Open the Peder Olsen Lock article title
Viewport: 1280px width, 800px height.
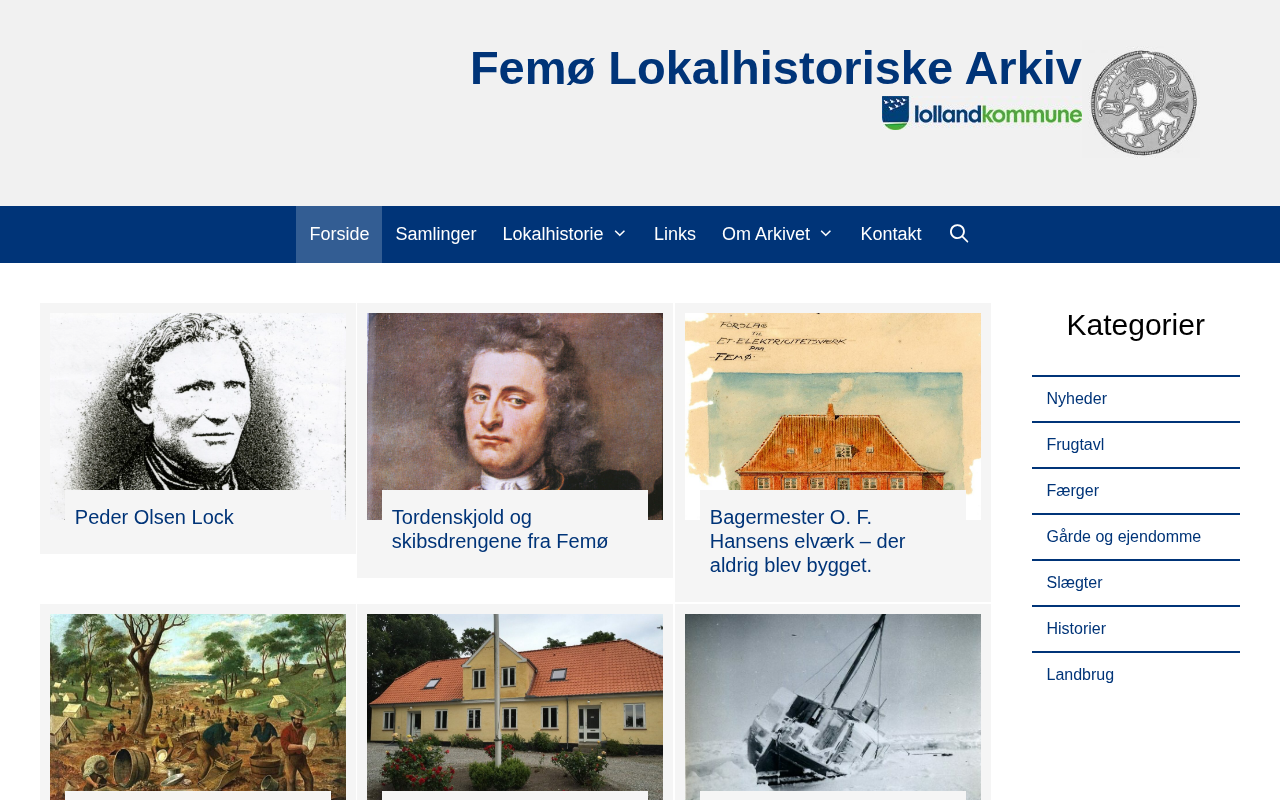154,517
